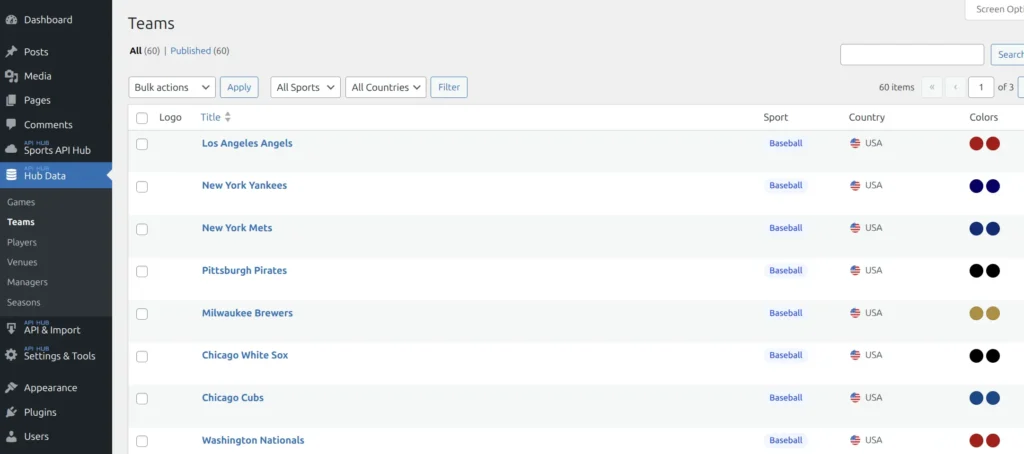
Task: Click first red swatch for Los Angeles Angels
Action: pyautogui.click(x=976, y=144)
